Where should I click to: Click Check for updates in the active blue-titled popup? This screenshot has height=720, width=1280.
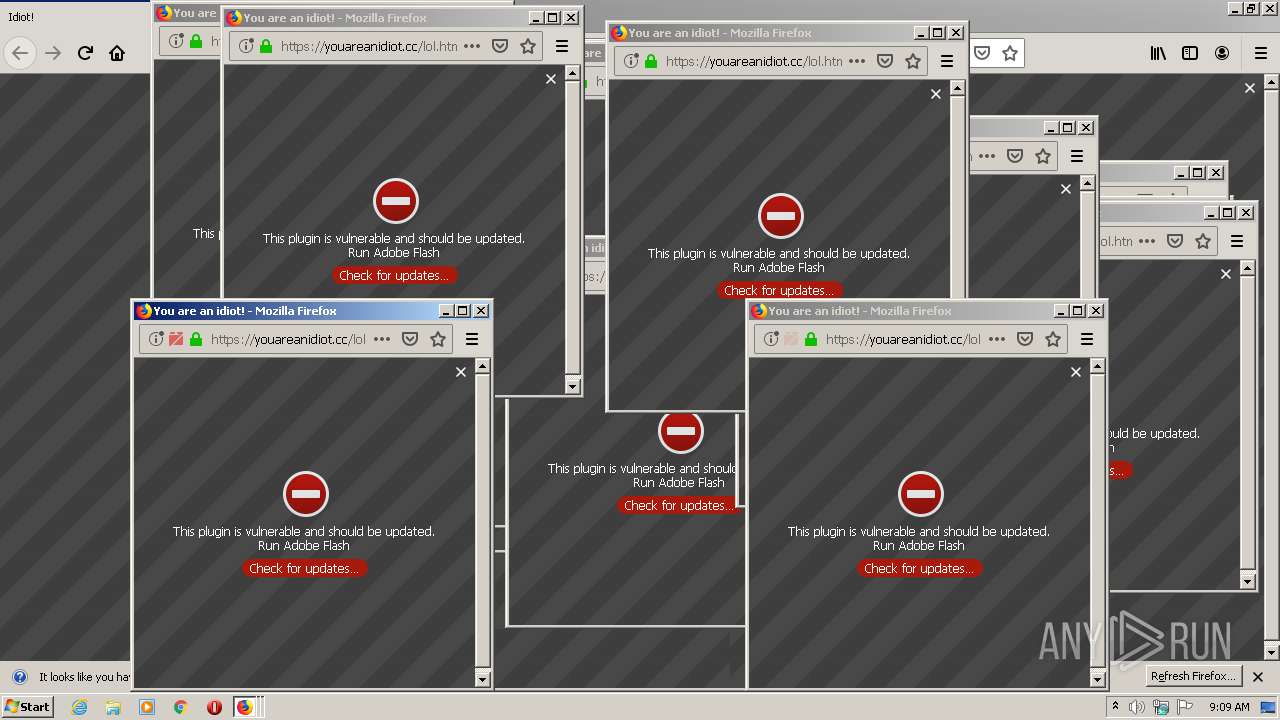[304, 568]
